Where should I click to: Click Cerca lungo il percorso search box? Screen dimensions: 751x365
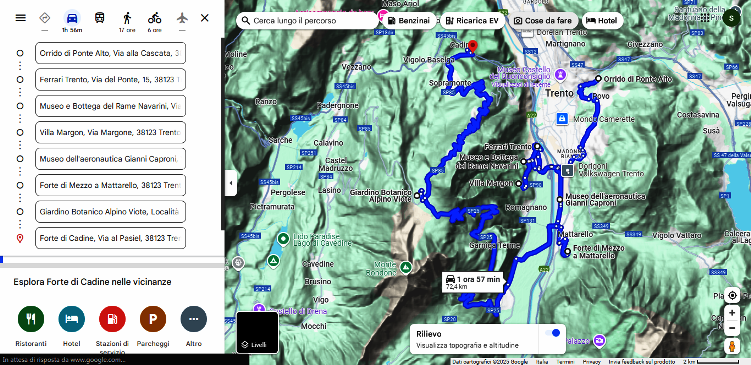click(x=307, y=21)
